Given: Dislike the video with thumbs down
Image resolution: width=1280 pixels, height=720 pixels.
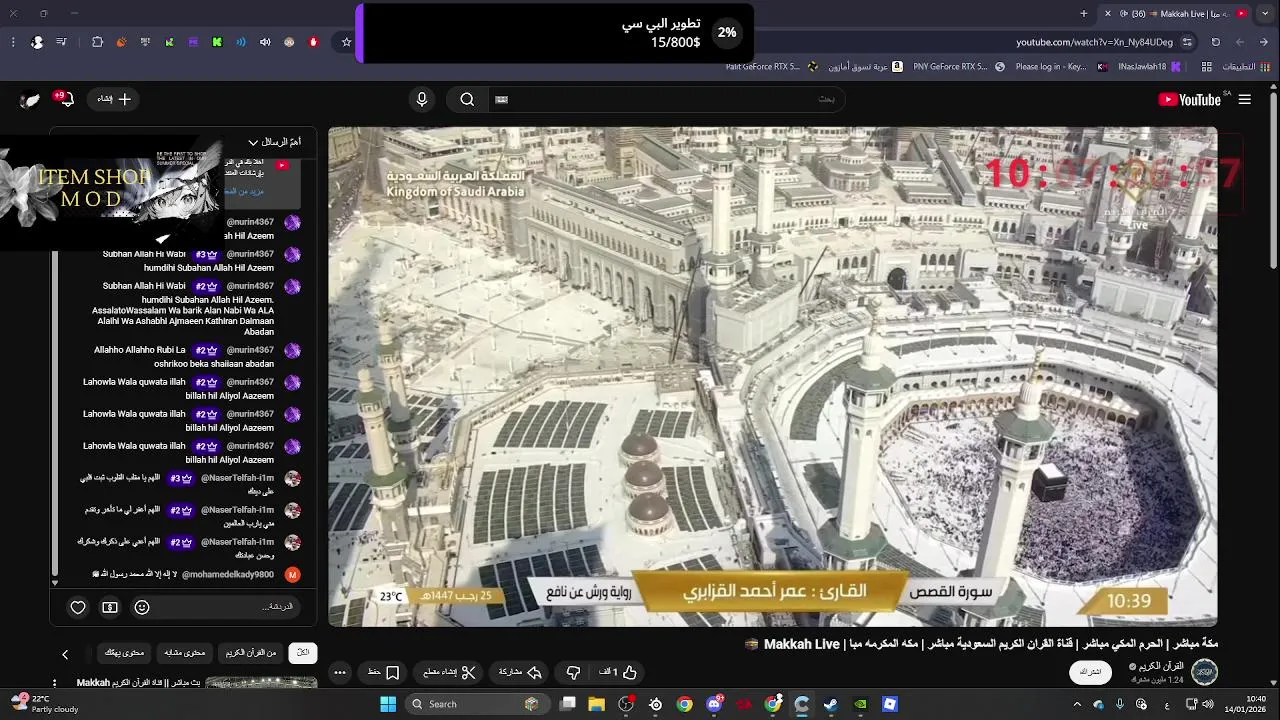Looking at the screenshot, I should (573, 672).
